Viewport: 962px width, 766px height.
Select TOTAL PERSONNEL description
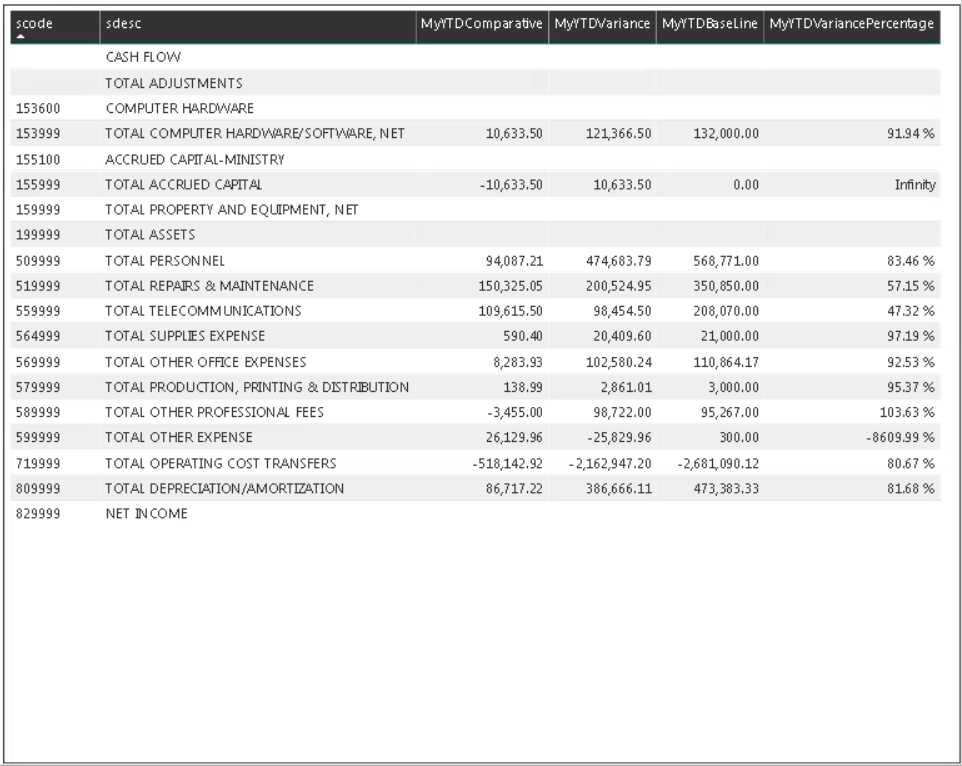[165, 261]
